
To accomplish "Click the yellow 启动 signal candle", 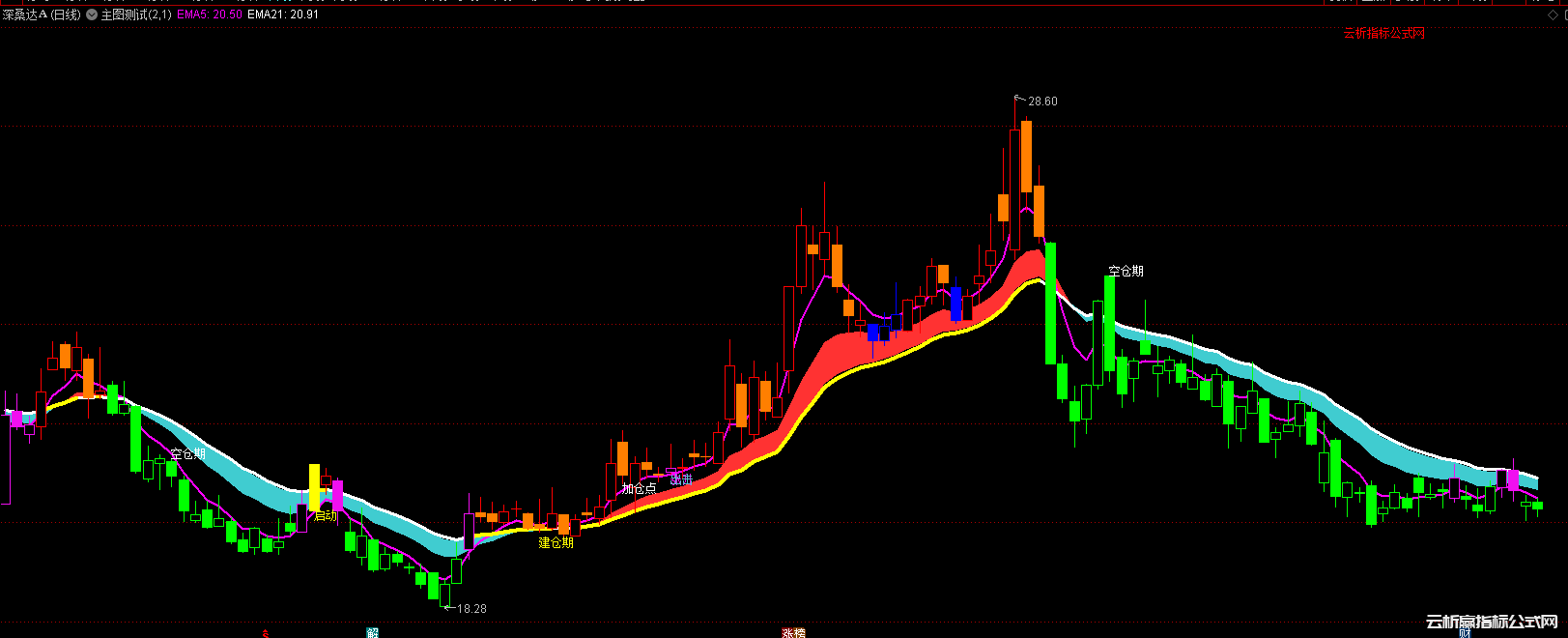I will (x=314, y=487).
